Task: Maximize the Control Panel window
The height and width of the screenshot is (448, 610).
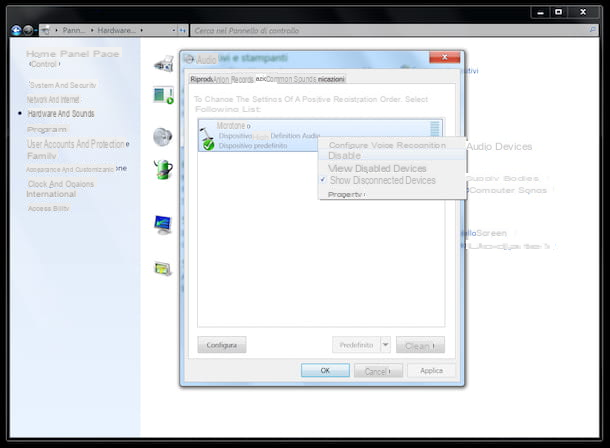Action: pos(558,12)
